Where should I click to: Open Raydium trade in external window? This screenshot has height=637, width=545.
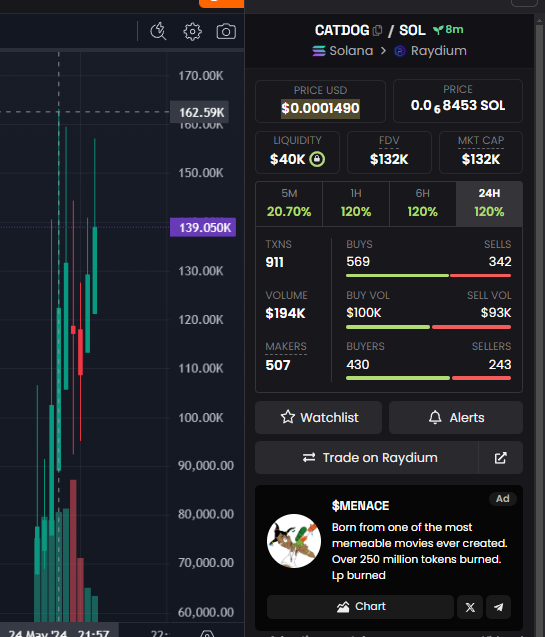click(500, 457)
